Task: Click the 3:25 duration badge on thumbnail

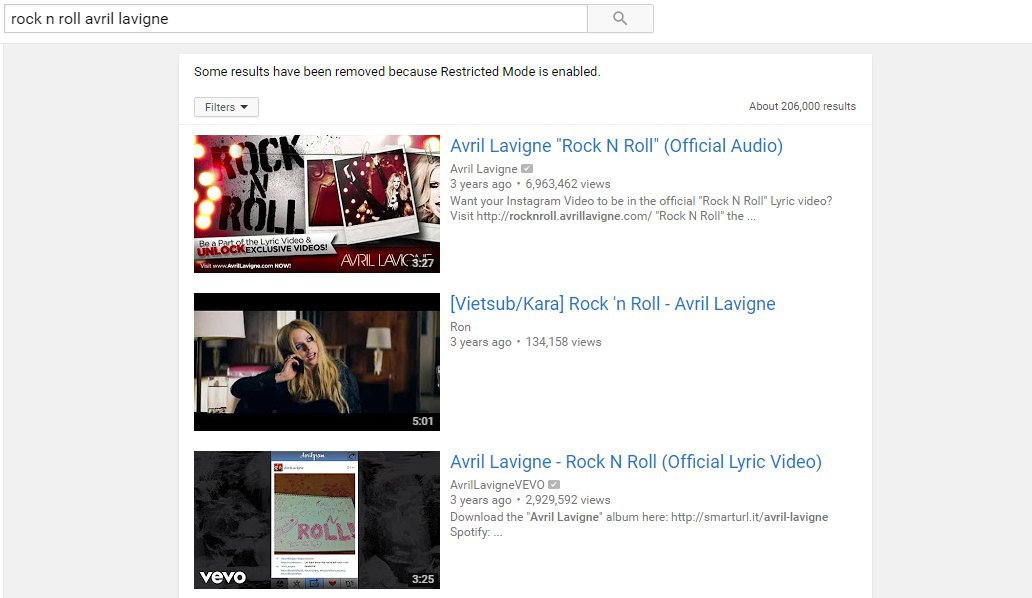Action: coord(423,579)
